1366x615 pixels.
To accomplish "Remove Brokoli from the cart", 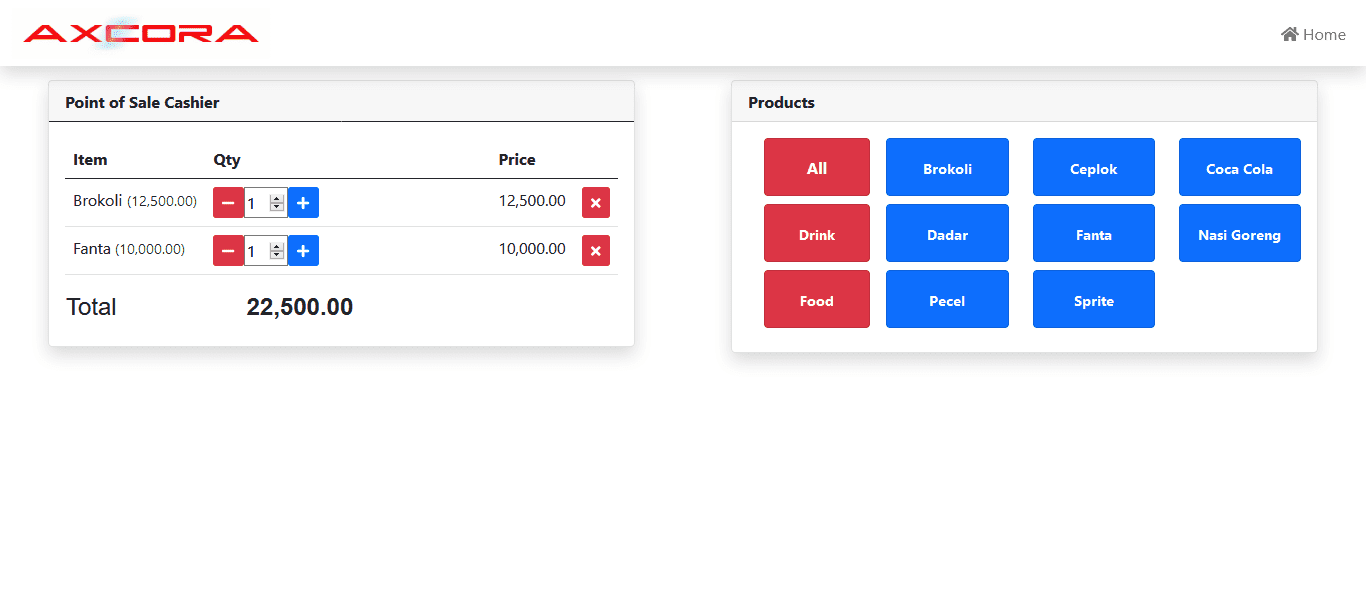I will 596,203.
